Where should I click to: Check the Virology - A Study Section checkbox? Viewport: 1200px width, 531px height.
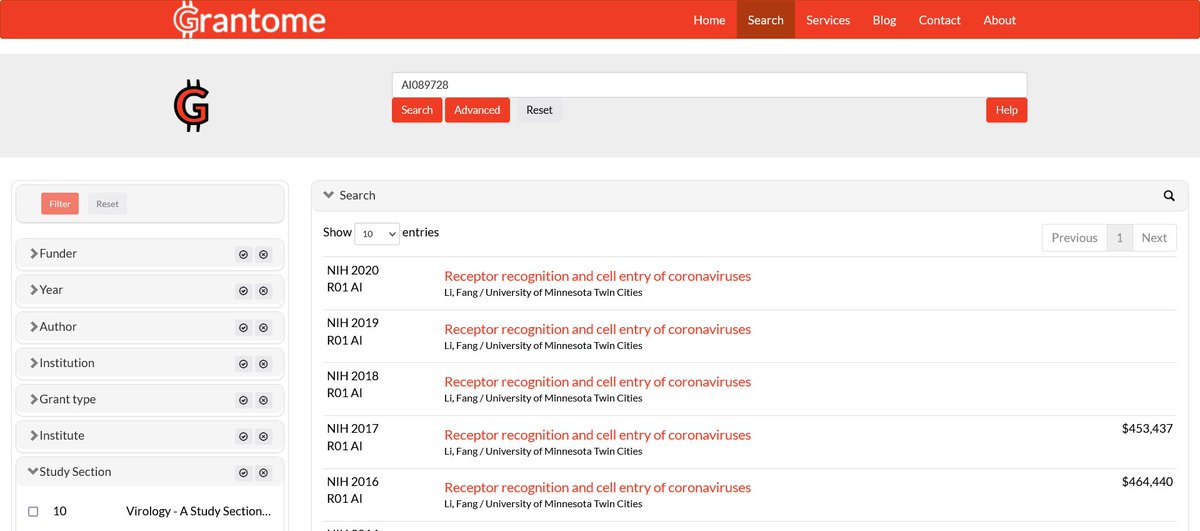pos(33,511)
